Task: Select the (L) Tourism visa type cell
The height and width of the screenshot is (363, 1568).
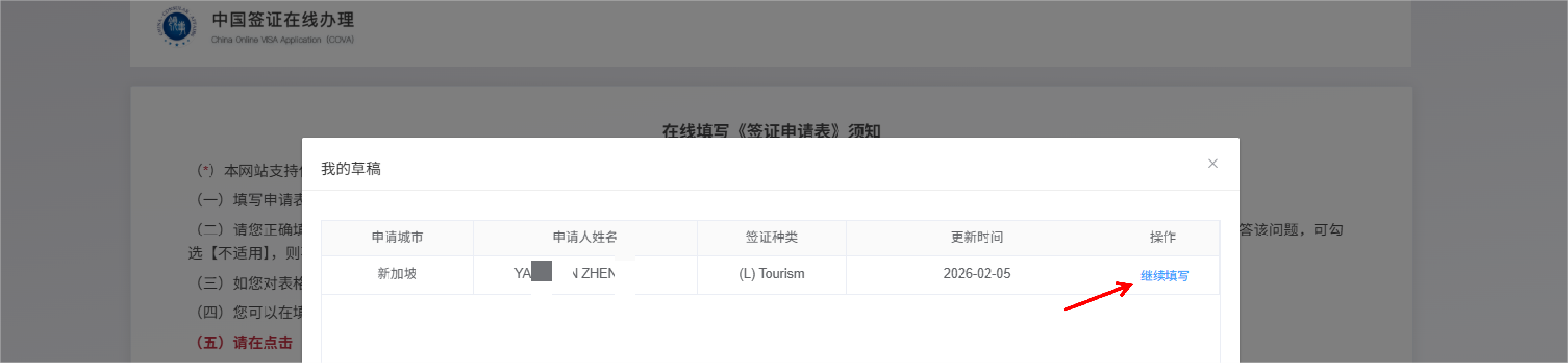Action: click(x=771, y=273)
